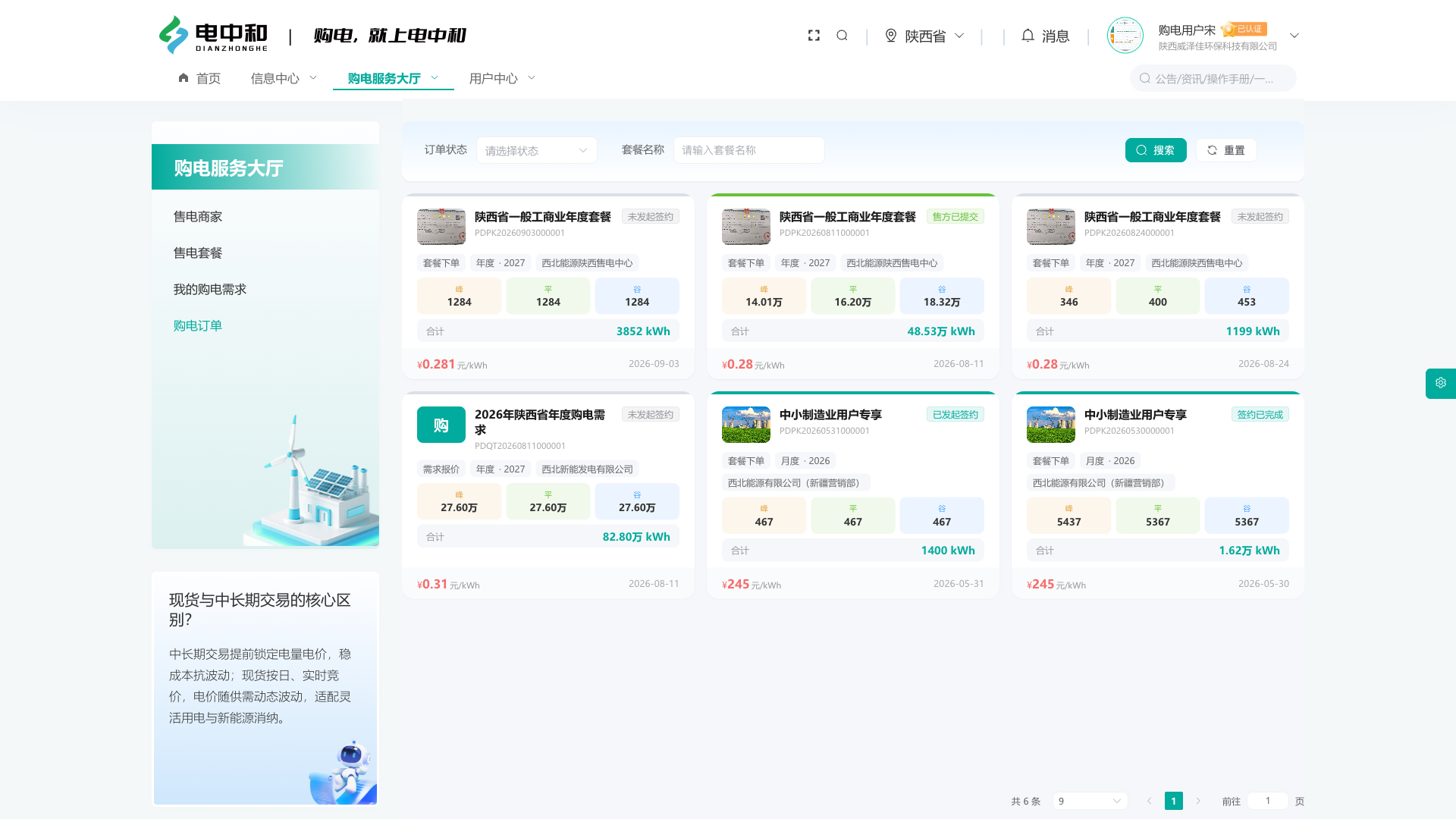Open the header search magnifier icon
The image size is (1456, 819).
842,36
